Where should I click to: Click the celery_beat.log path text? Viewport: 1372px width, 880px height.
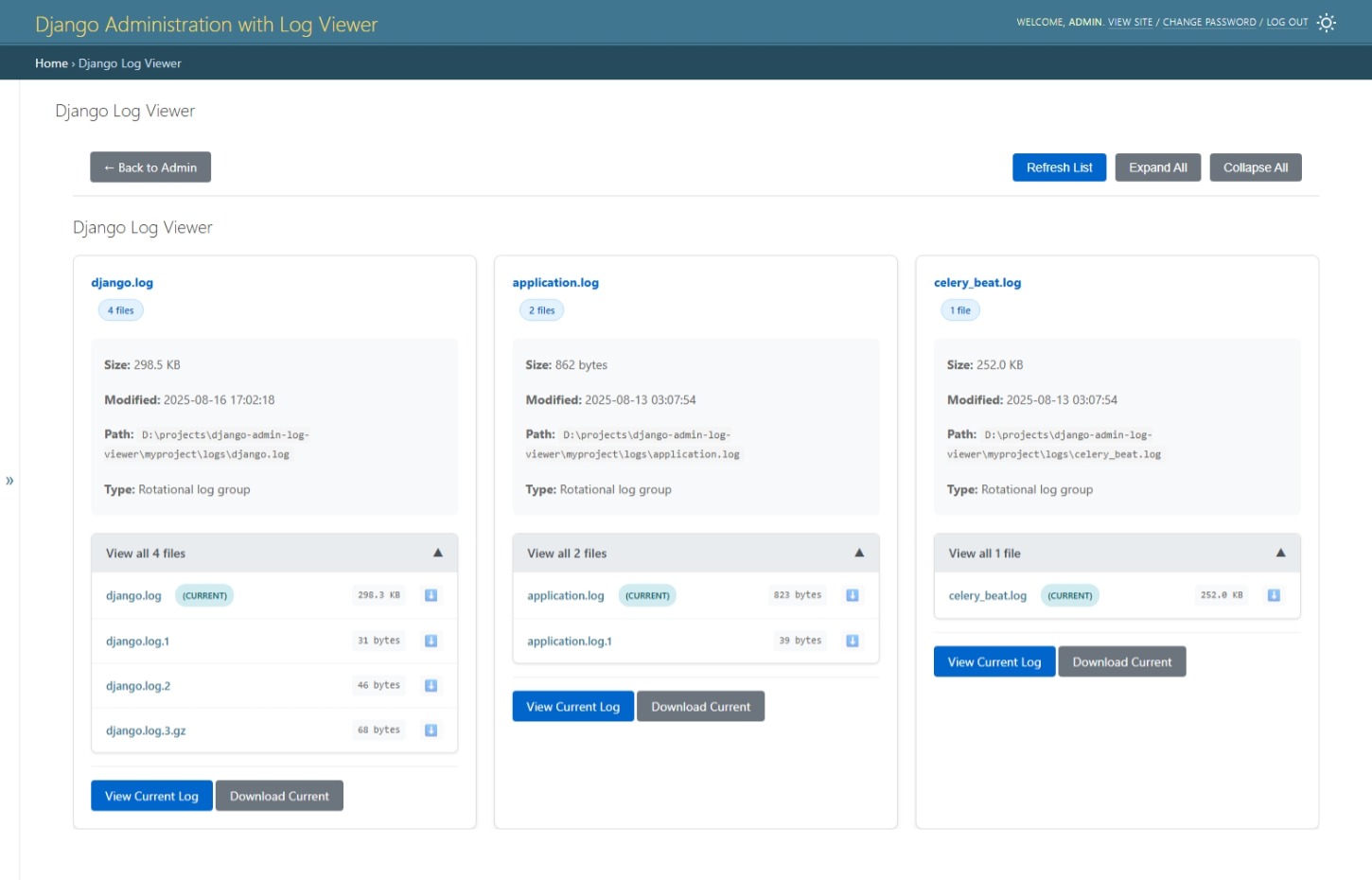tap(1054, 445)
